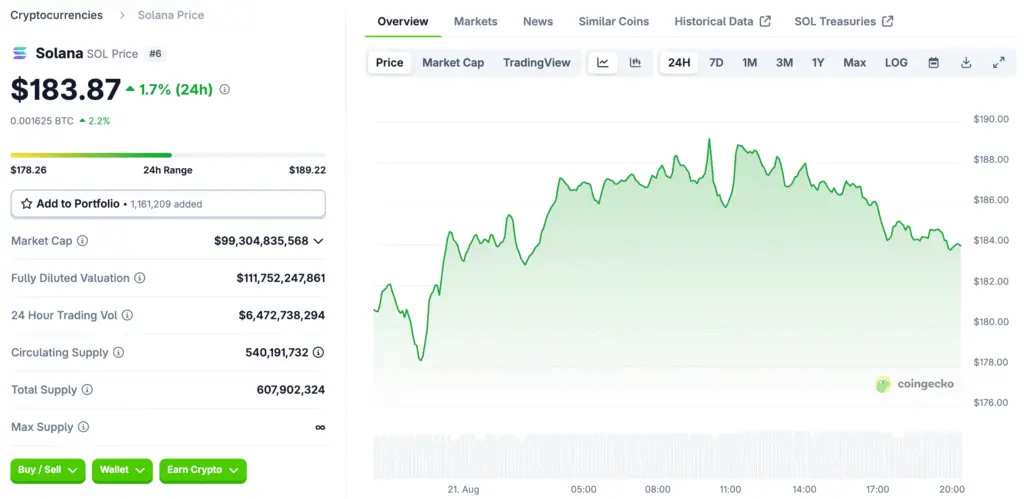Expand the chart to fullscreen
1024x499 pixels.
point(998,63)
